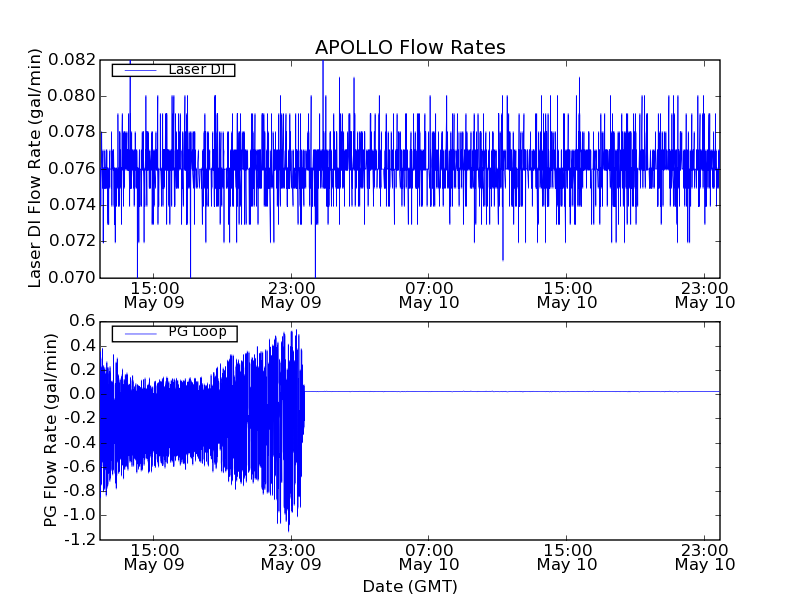Screen dimensions: 800x600
Task: Click the 'PG Flow Rate (gal/min)' axis label
Action: click(50, 431)
